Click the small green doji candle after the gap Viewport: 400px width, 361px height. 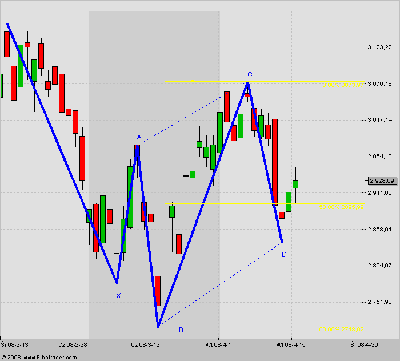click(x=192, y=174)
